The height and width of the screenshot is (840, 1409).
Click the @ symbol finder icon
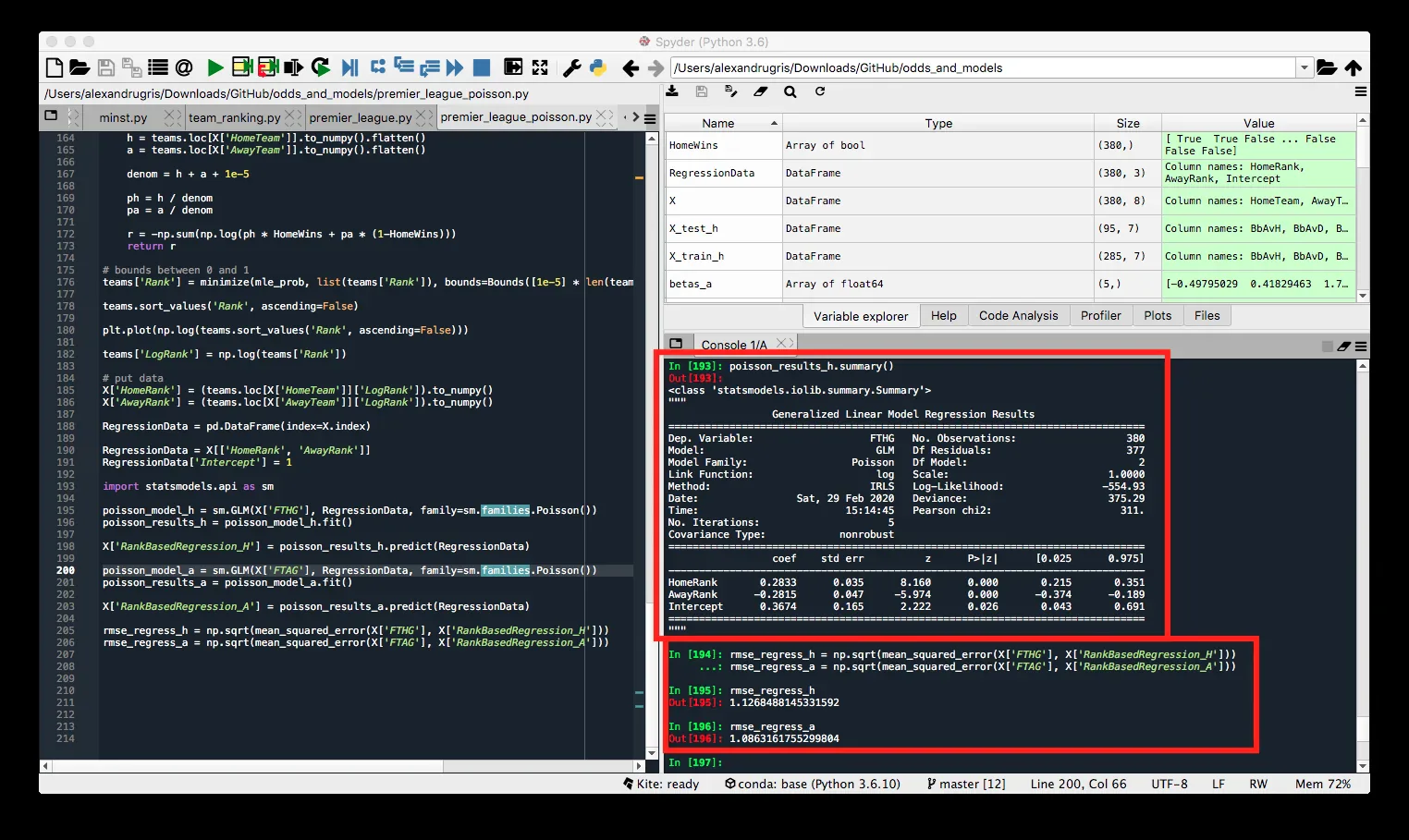pyautogui.click(x=184, y=67)
